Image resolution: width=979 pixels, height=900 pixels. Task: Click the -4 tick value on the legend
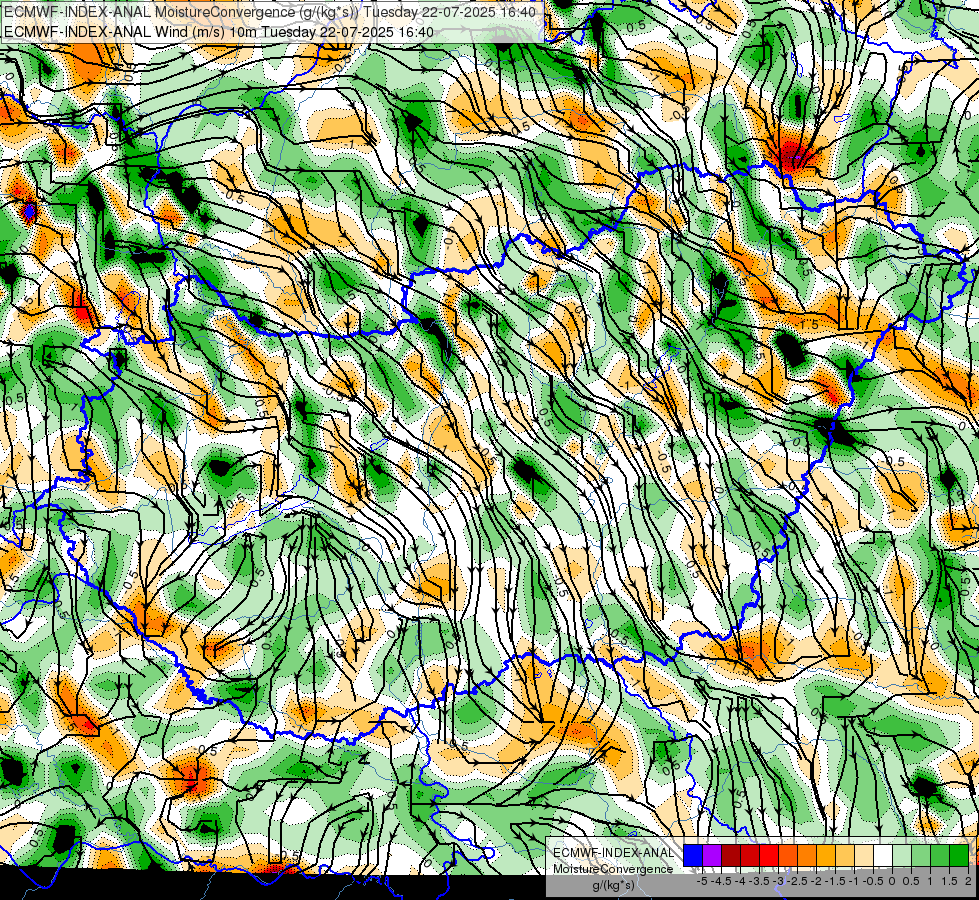tap(740, 881)
